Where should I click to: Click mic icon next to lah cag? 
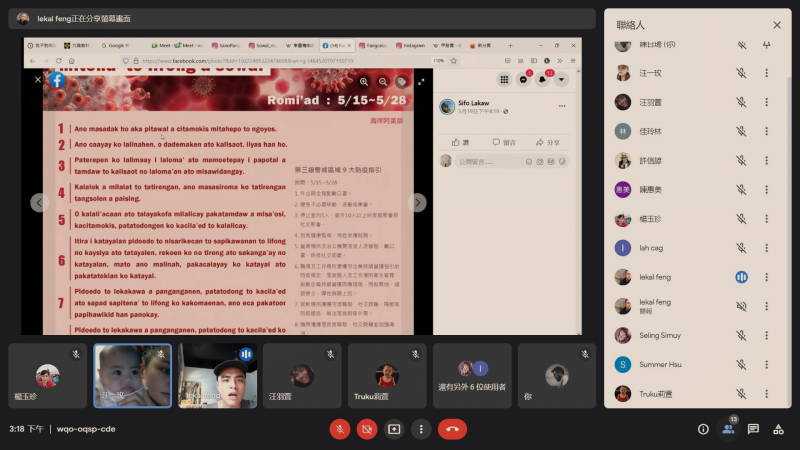741,248
